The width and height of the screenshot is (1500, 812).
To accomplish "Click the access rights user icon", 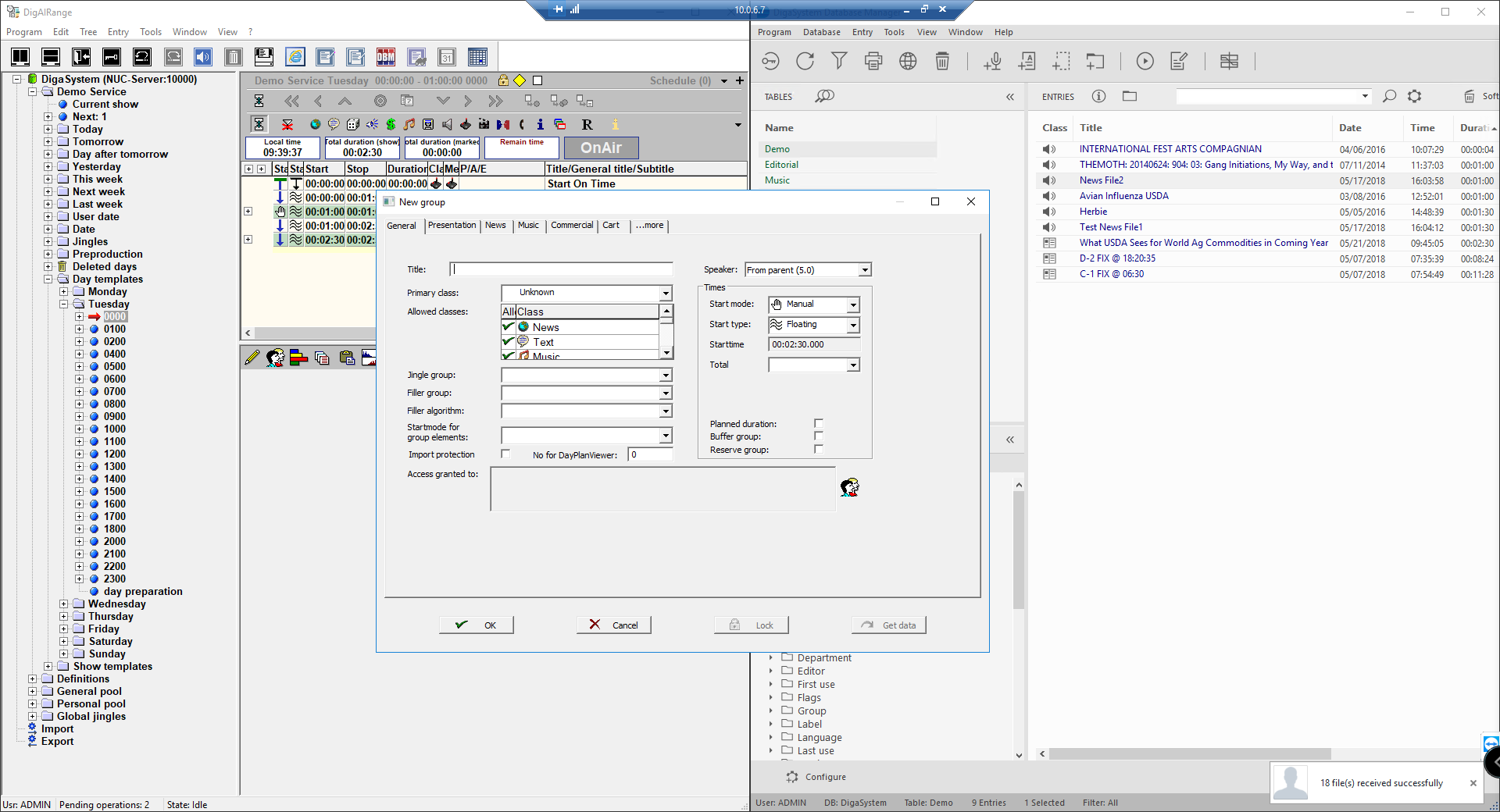I will 849,488.
